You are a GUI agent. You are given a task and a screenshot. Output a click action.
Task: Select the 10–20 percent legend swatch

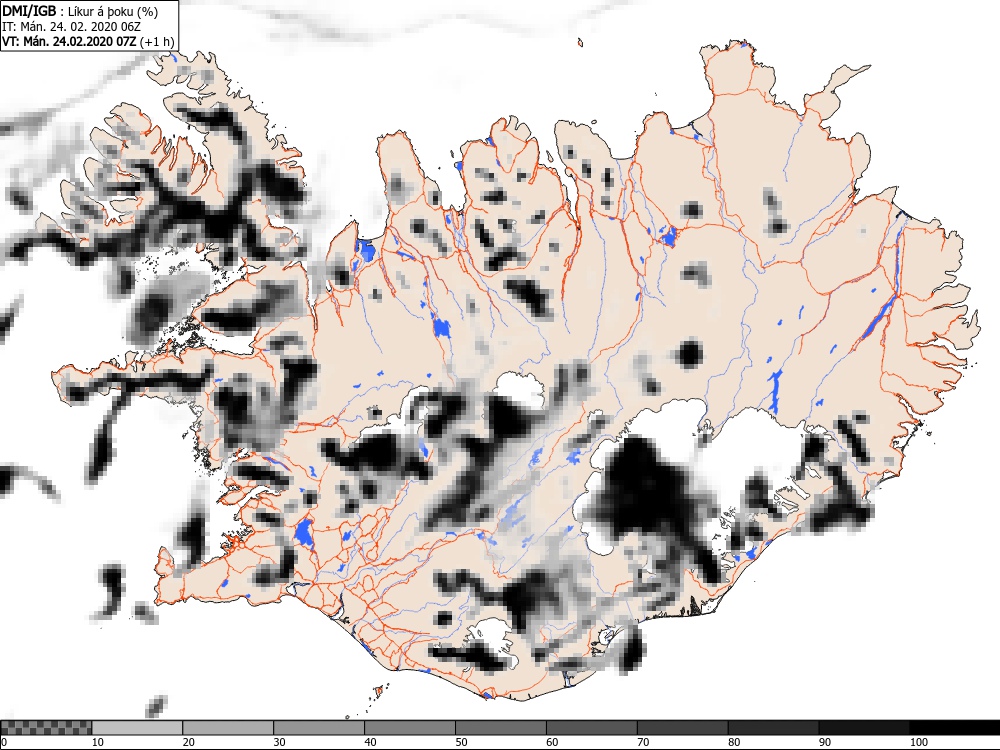137,728
